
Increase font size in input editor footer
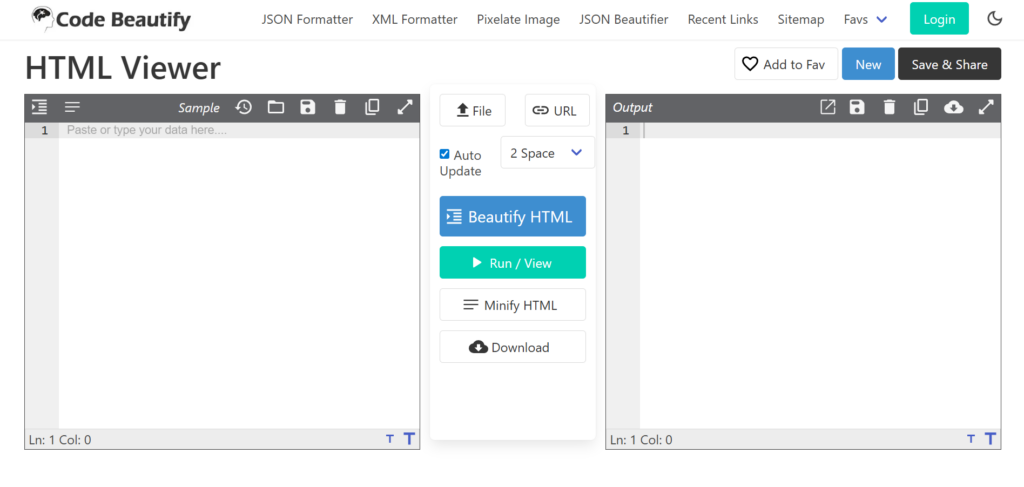point(409,439)
